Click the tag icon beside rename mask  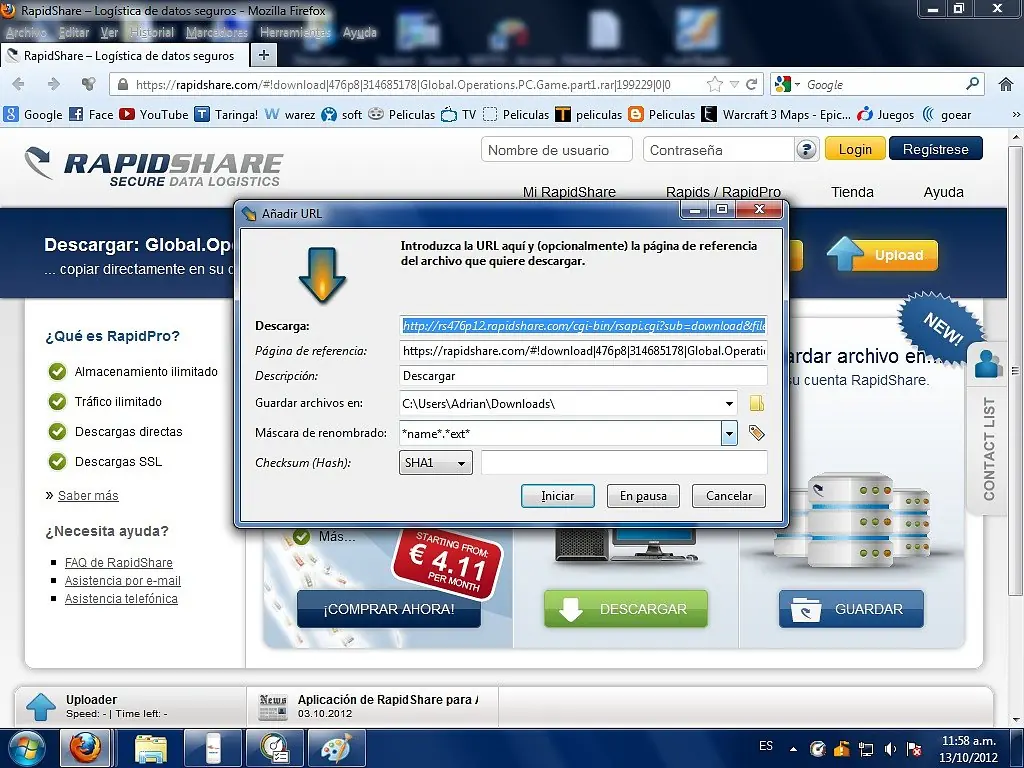tap(756, 432)
